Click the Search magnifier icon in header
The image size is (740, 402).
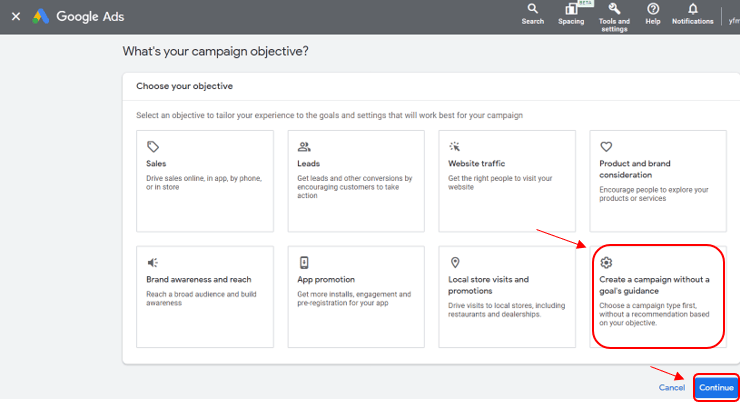532,9
